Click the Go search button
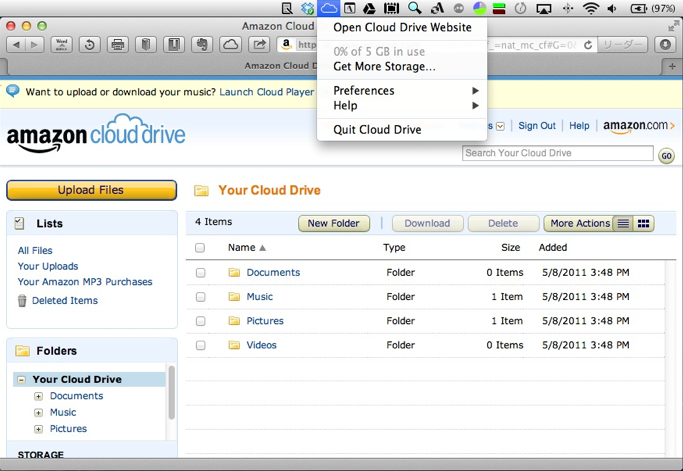Screen dimensions: 683x471 [x=666, y=156]
